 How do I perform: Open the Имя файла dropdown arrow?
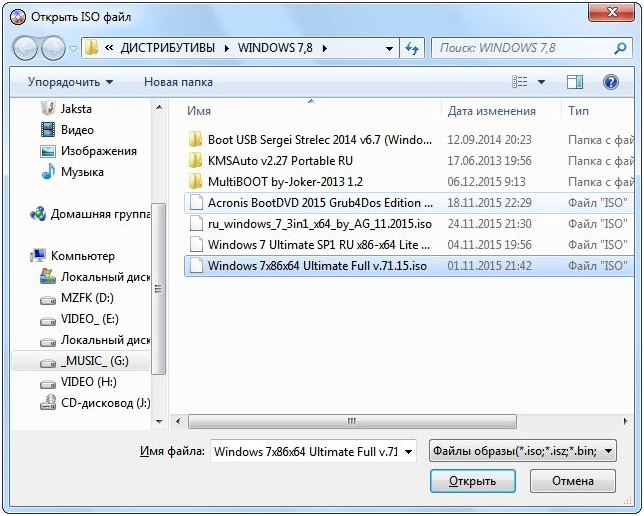tap(408, 452)
